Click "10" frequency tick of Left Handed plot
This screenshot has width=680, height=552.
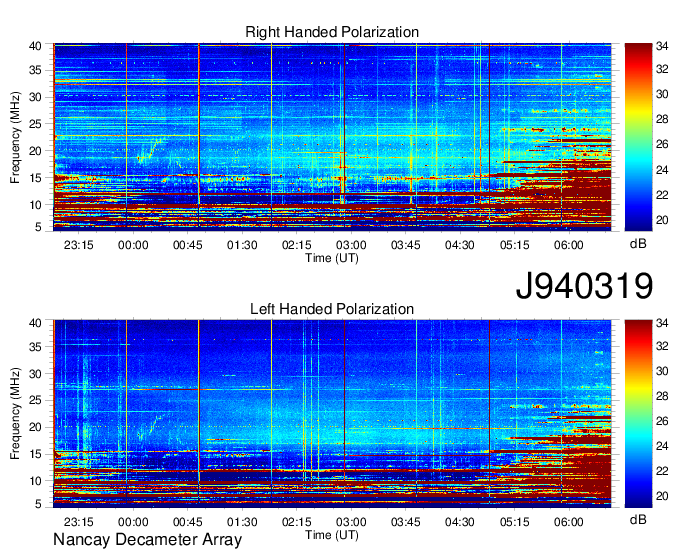(35, 481)
